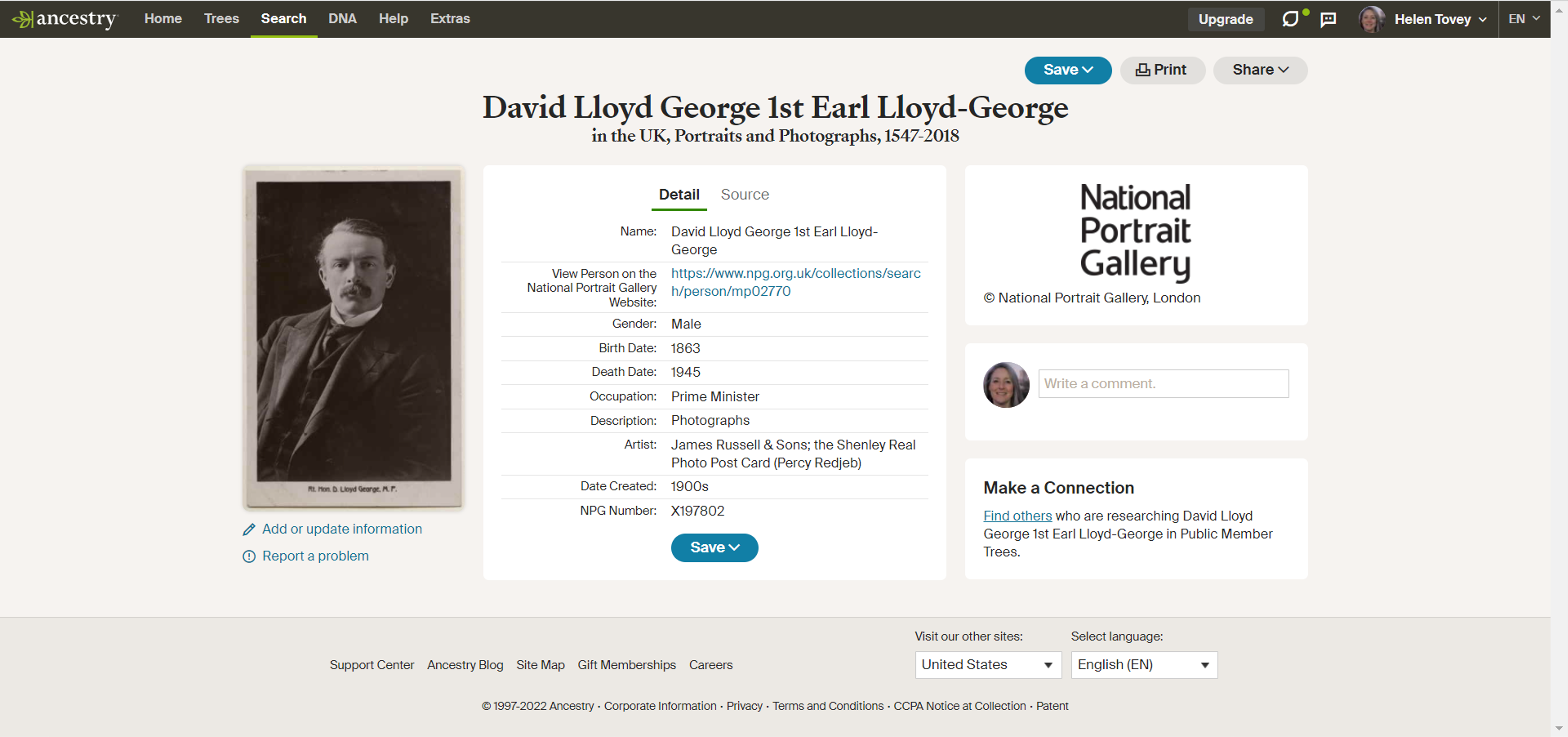Open the Lloyd George portrait thumbnail
The width and height of the screenshot is (1568, 737).
353,337
